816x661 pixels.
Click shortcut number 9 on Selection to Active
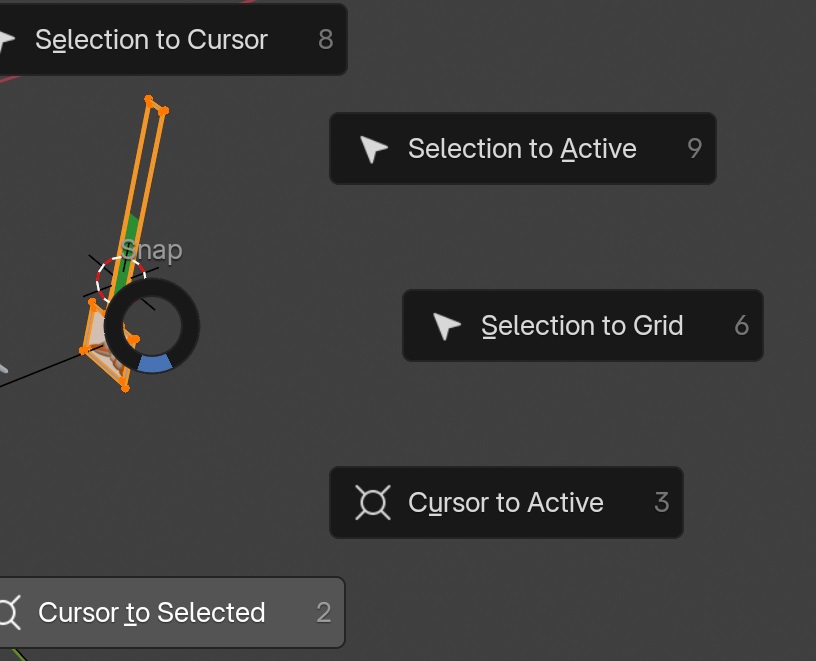click(694, 148)
